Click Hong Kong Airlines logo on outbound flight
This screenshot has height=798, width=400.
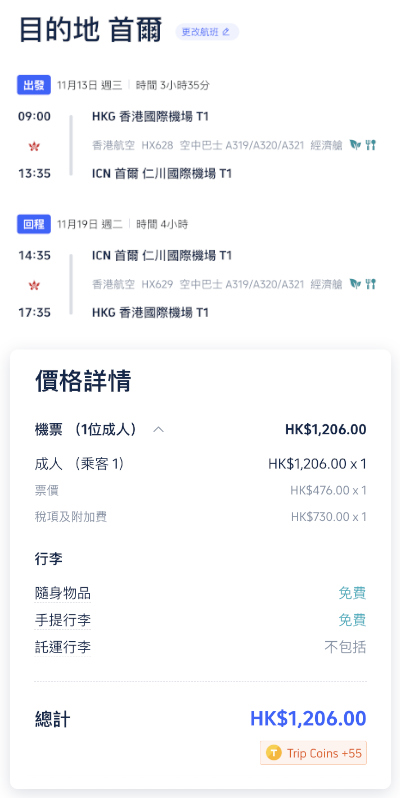(x=34, y=147)
